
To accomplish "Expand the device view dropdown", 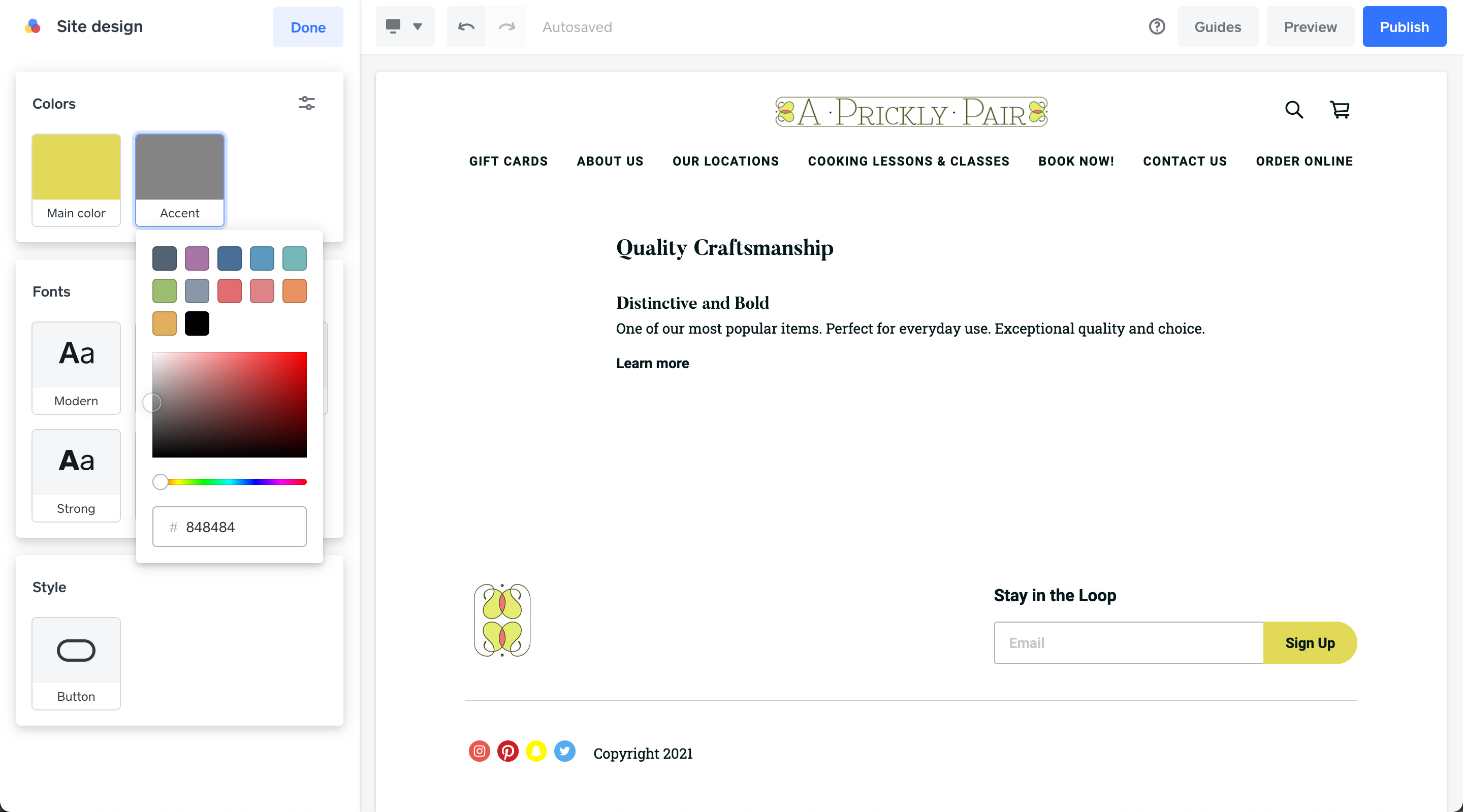I will [405, 27].
